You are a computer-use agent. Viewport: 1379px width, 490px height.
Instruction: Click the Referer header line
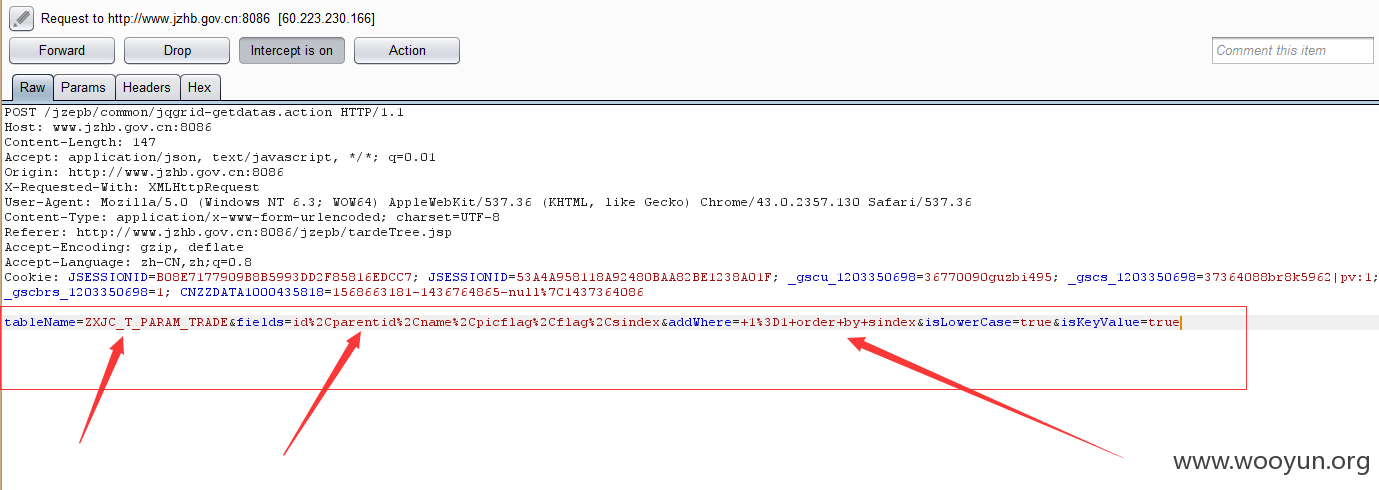(228, 232)
